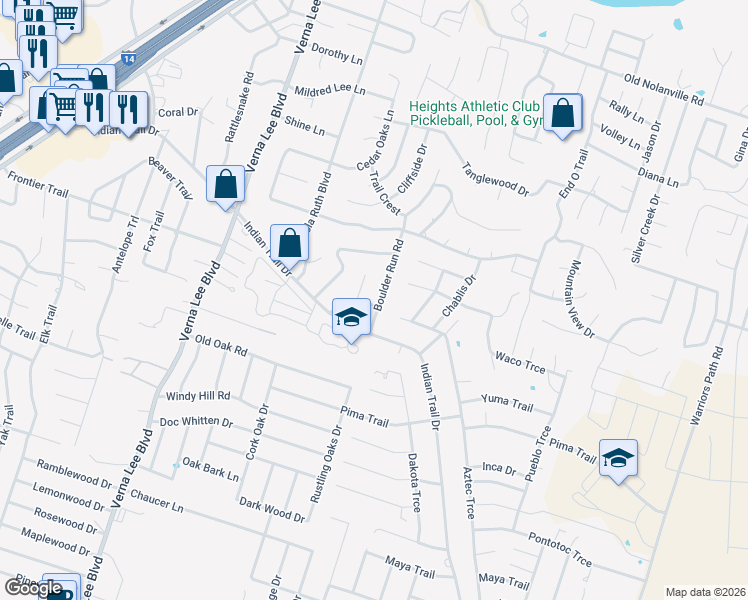Click the Dorothy Ln label

(337, 53)
